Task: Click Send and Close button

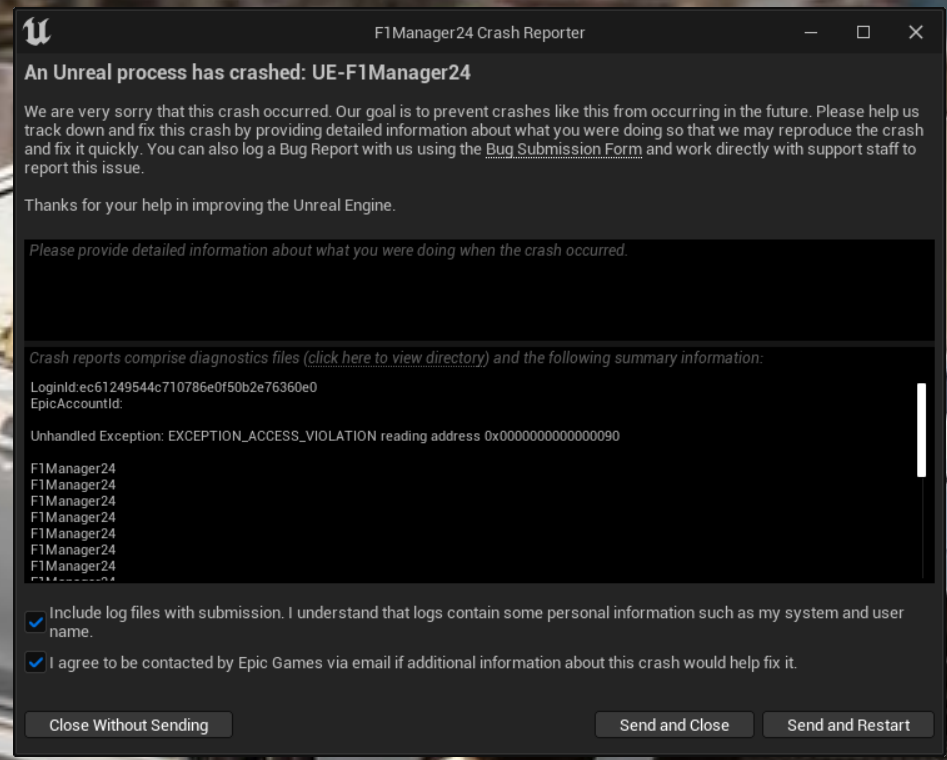Action: [x=674, y=725]
